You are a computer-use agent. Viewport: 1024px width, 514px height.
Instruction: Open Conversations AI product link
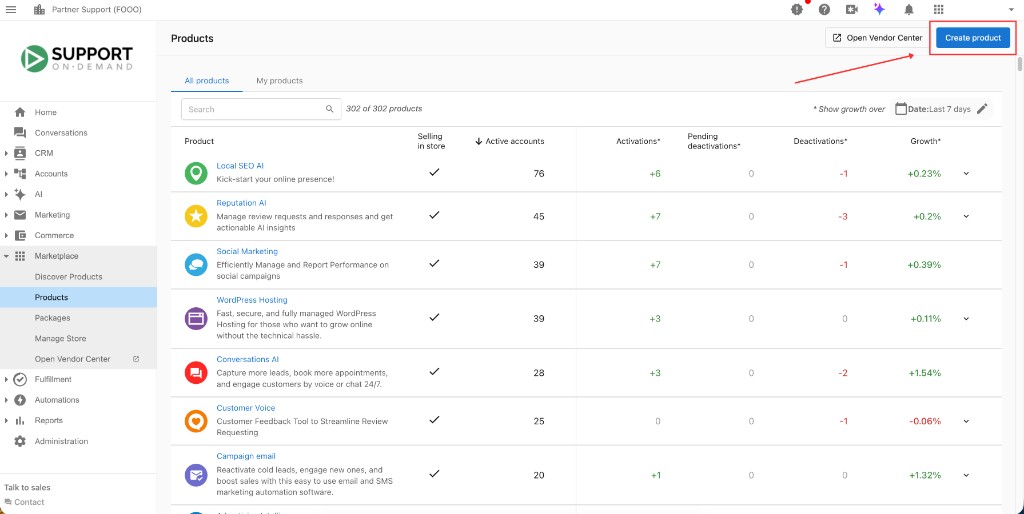pos(248,359)
